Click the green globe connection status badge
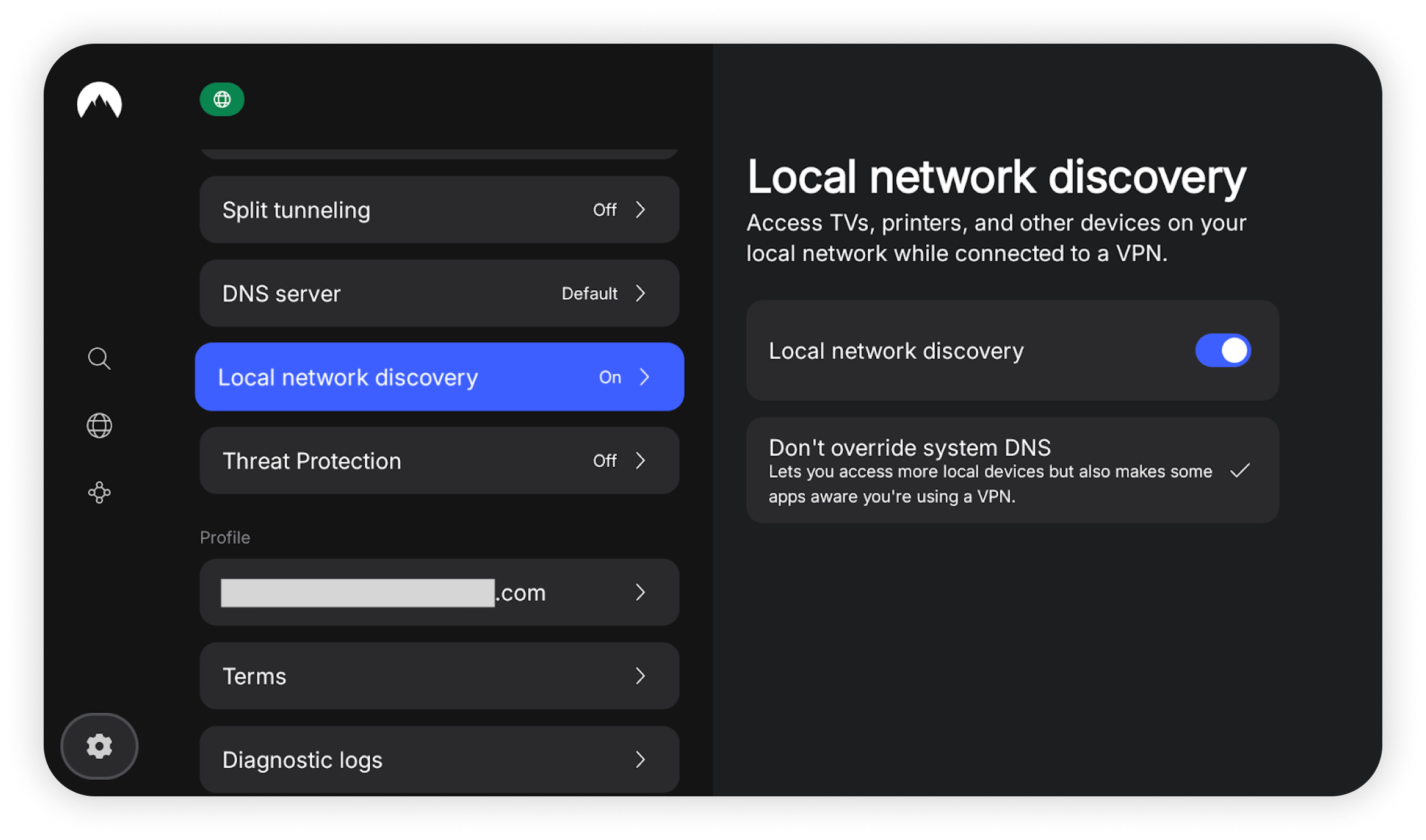This screenshot has width=1426, height=840. (222, 100)
